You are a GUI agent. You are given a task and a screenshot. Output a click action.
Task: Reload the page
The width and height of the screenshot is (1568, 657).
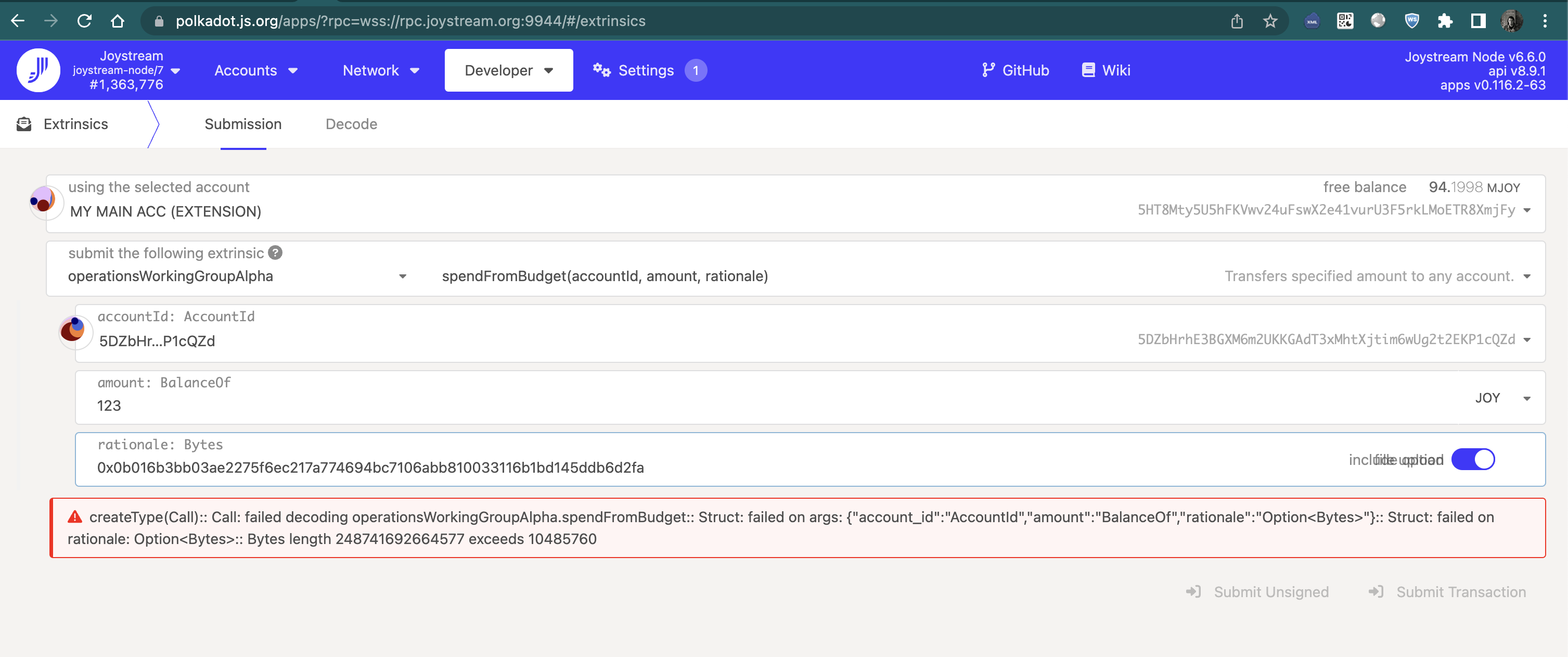85,21
